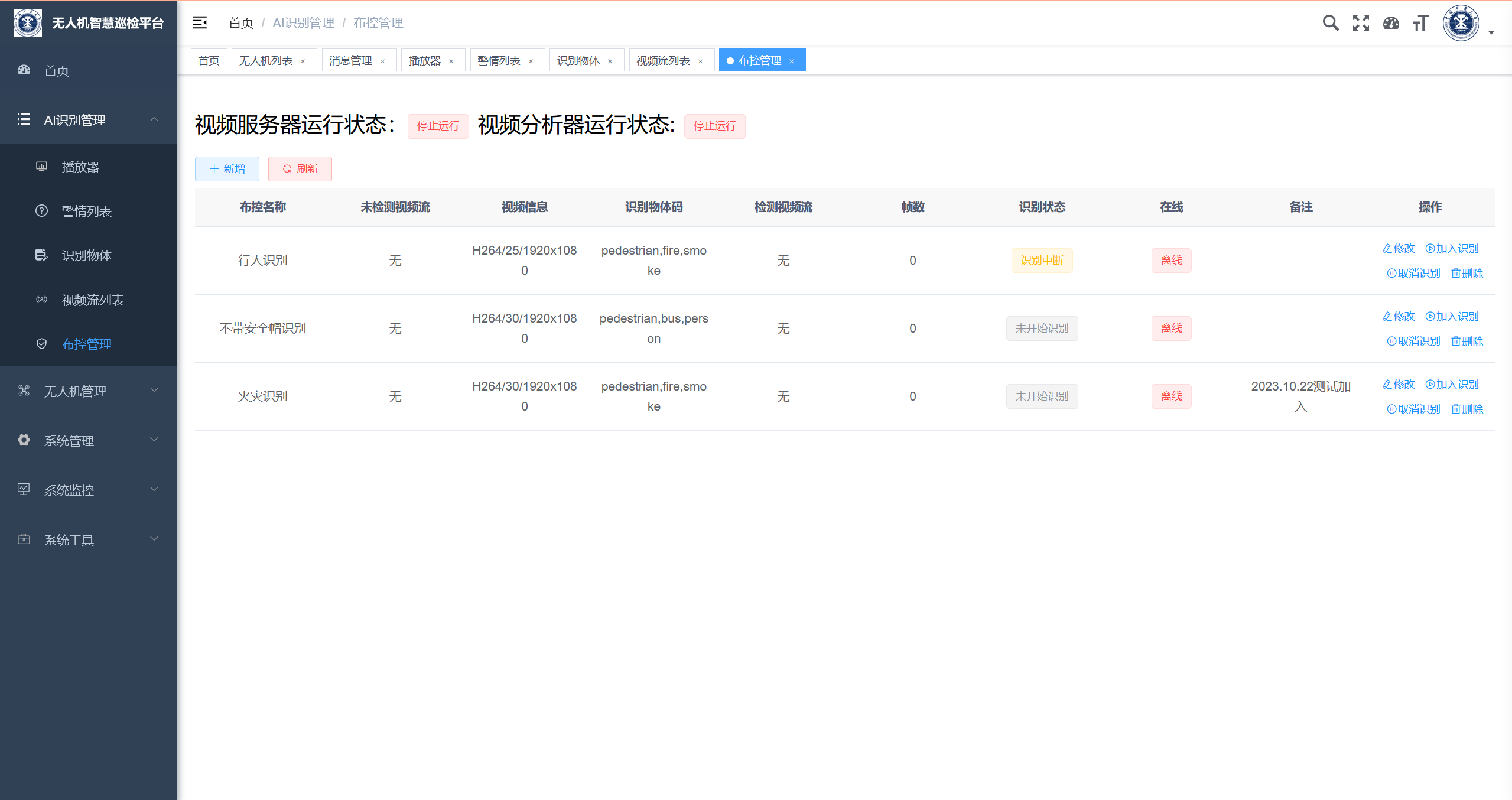Open 播放器 in the sidebar
This screenshot has height=800, width=1512.
click(80, 167)
